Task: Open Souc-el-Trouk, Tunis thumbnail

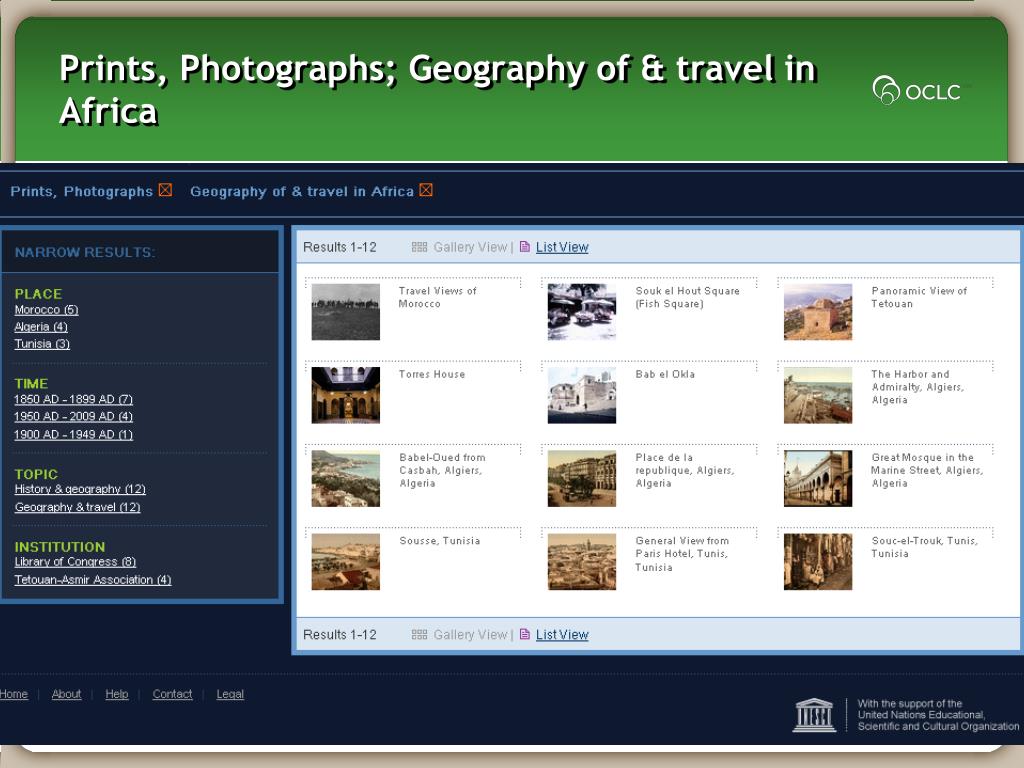Action: tap(818, 562)
